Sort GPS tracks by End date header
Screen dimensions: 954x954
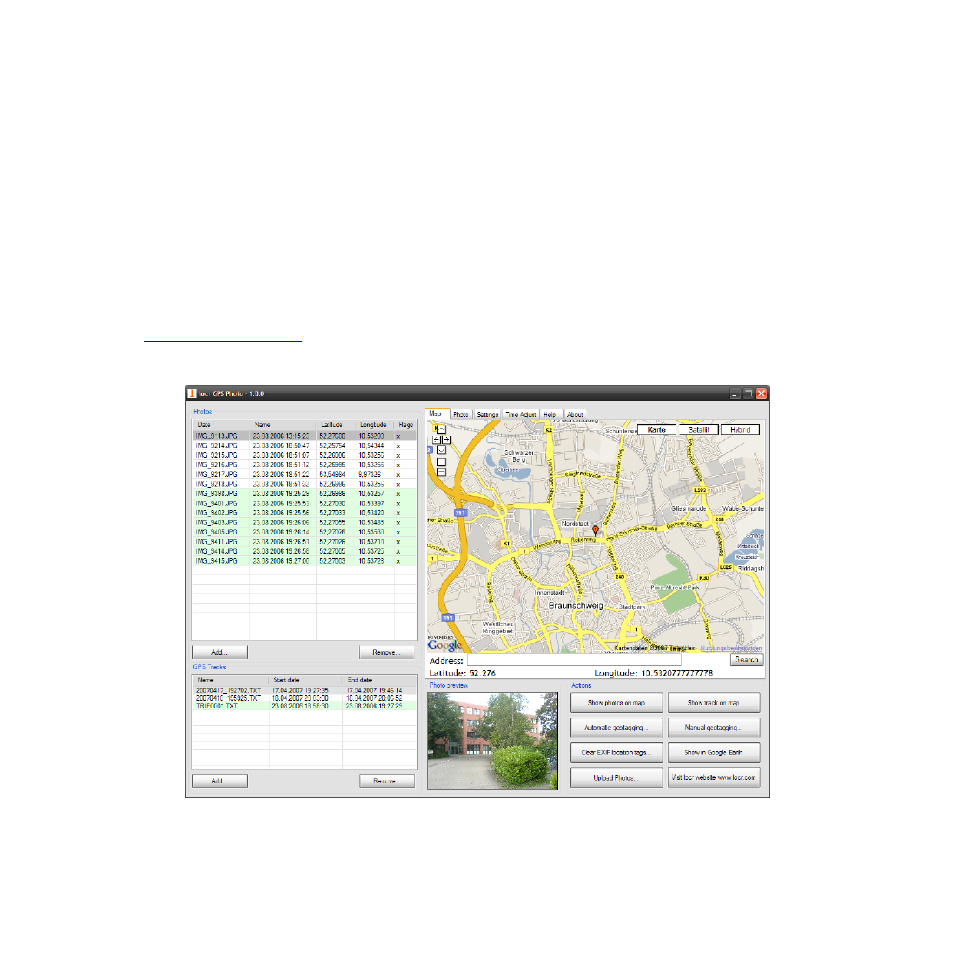coord(380,680)
